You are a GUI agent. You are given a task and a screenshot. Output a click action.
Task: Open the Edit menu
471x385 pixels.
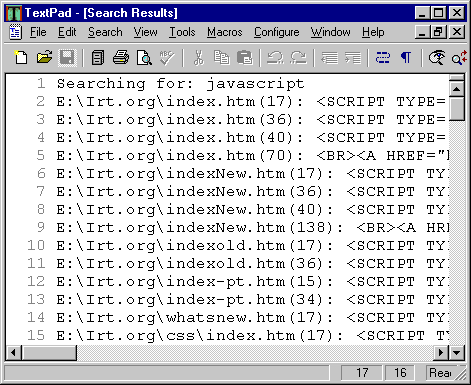67,32
